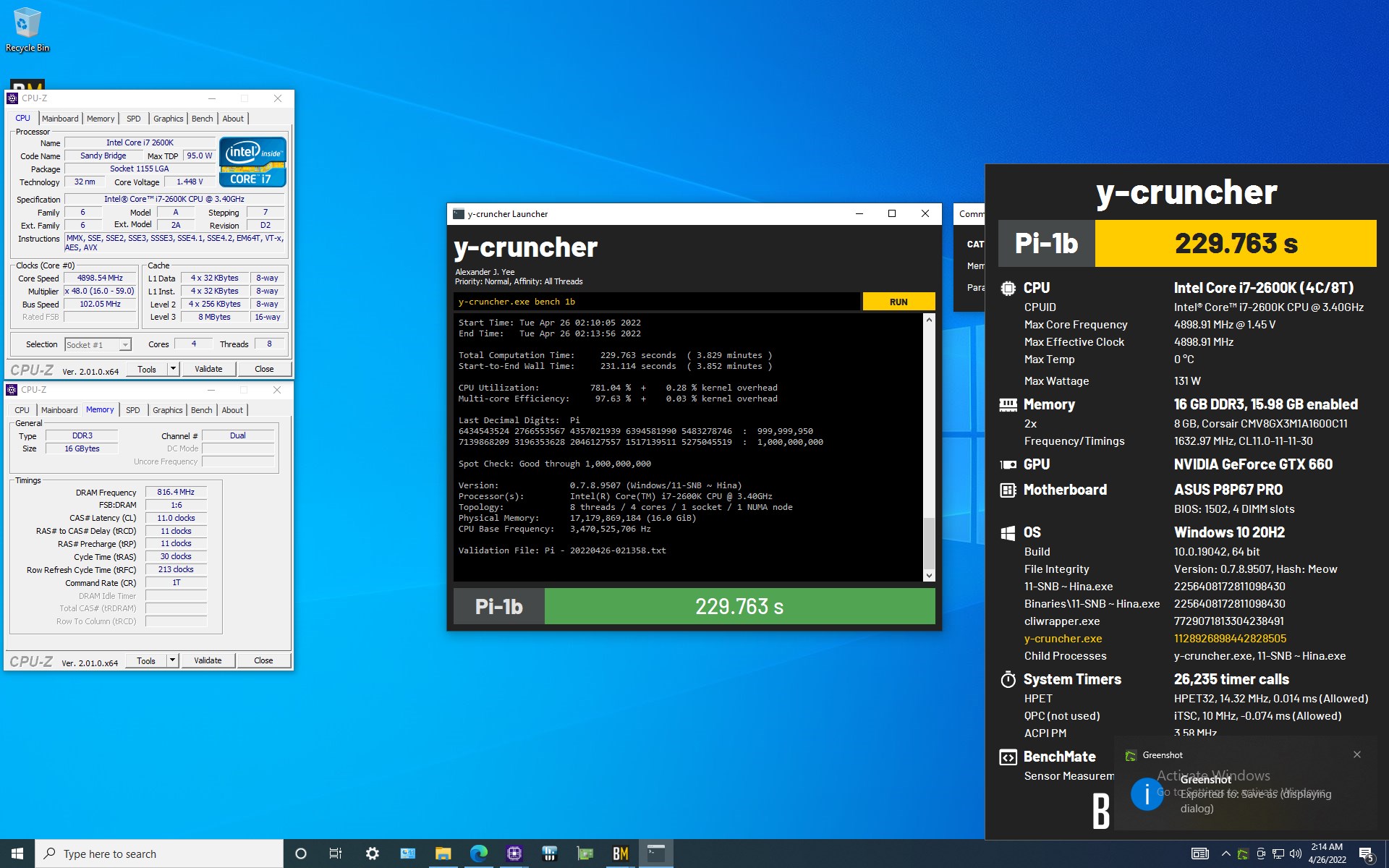Open File Explorer from the taskbar
1389x868 pixels.
pos(443,854)
